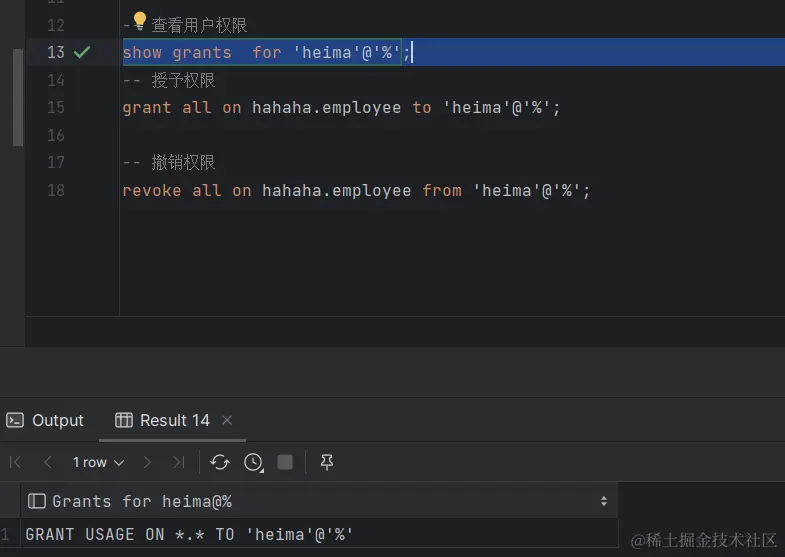Image resolution: width=785 pixels, height=557 pixels.
Task: Select 'Grants for heima@%' column header
Action: 140,501
